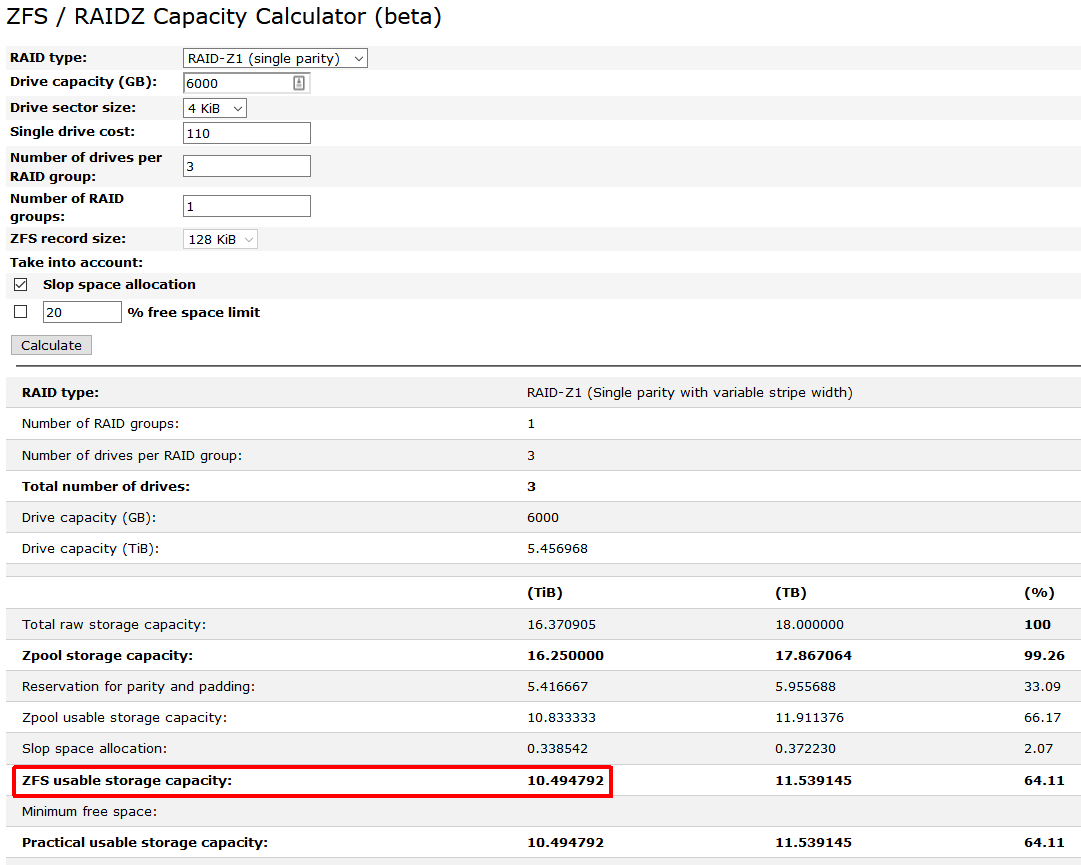Click value 6000 in the results table
The image size is (1081, 865).
[543, 518]
